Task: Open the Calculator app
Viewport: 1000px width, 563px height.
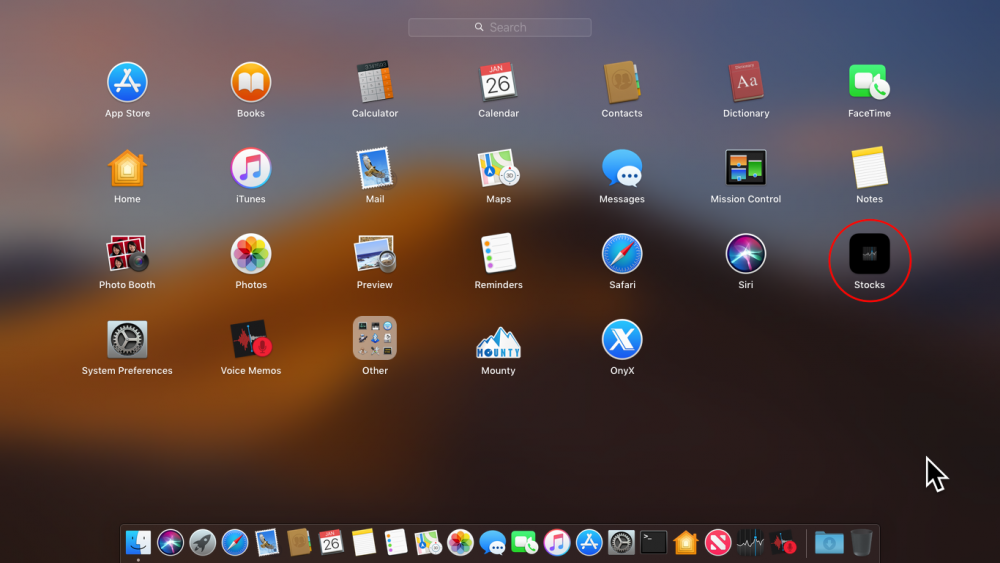Action: (x=374, y=82)
